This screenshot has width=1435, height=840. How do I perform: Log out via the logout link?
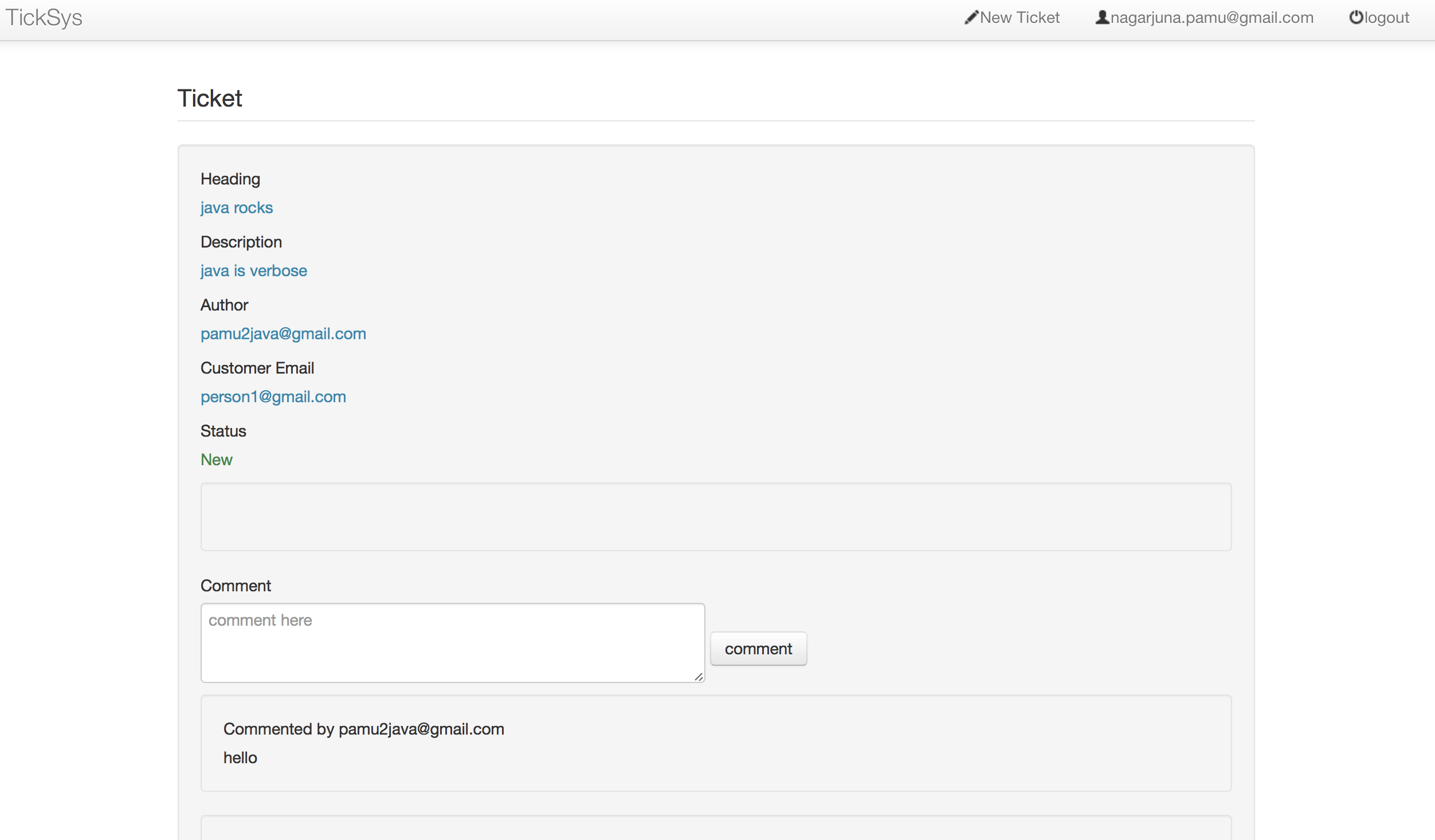[x=1386, y=18]
